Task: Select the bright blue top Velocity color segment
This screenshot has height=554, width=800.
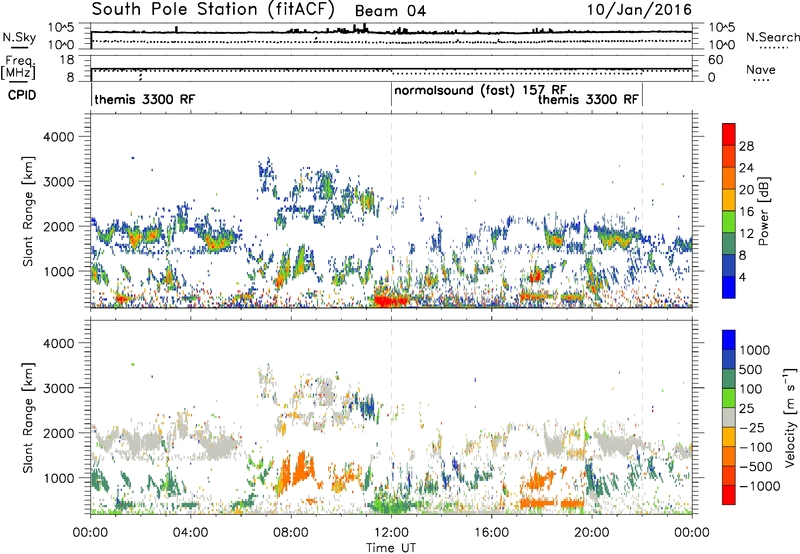Action: [x=729, y=340]
